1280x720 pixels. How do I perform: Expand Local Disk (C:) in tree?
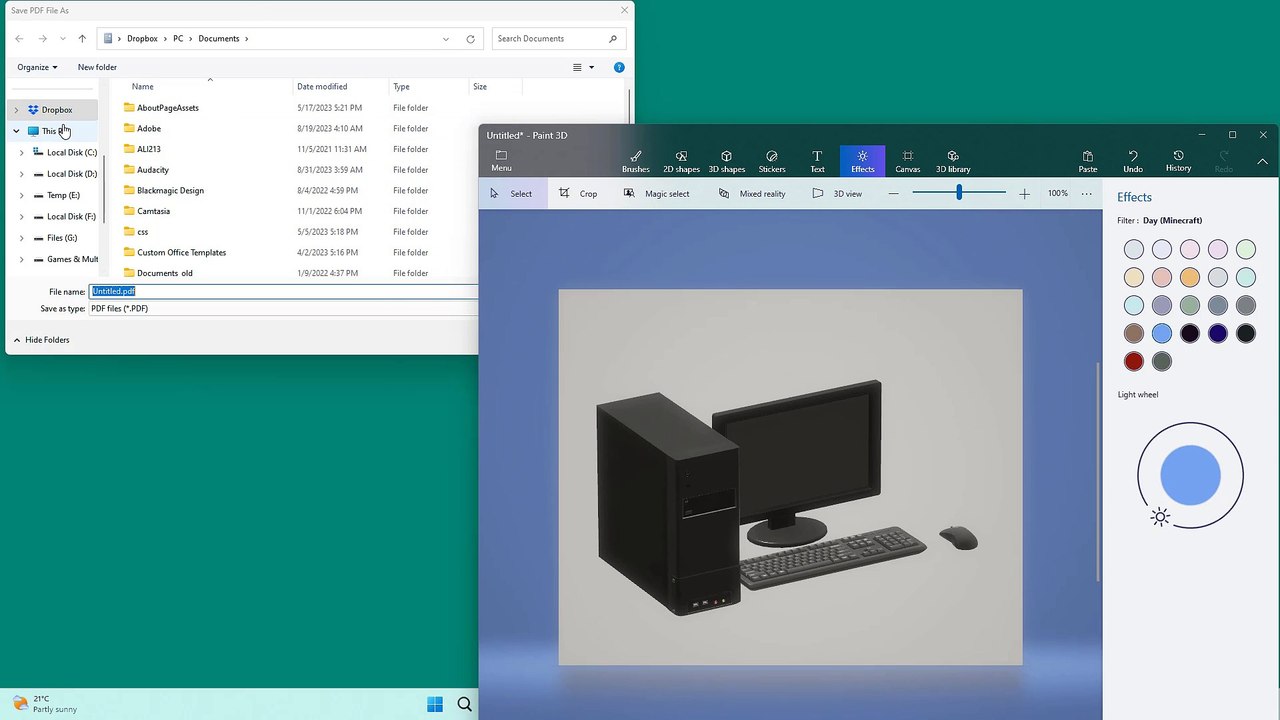coord(22,153)
